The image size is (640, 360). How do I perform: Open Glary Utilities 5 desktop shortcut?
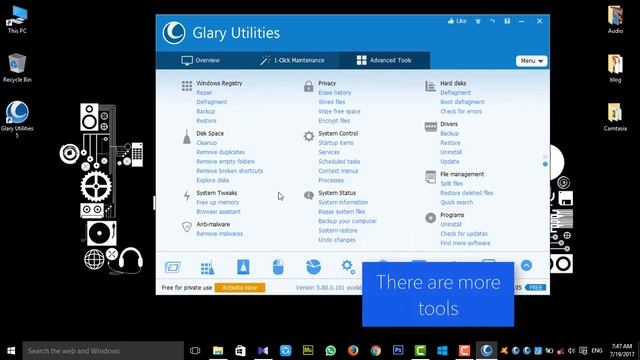click(17, 119)
